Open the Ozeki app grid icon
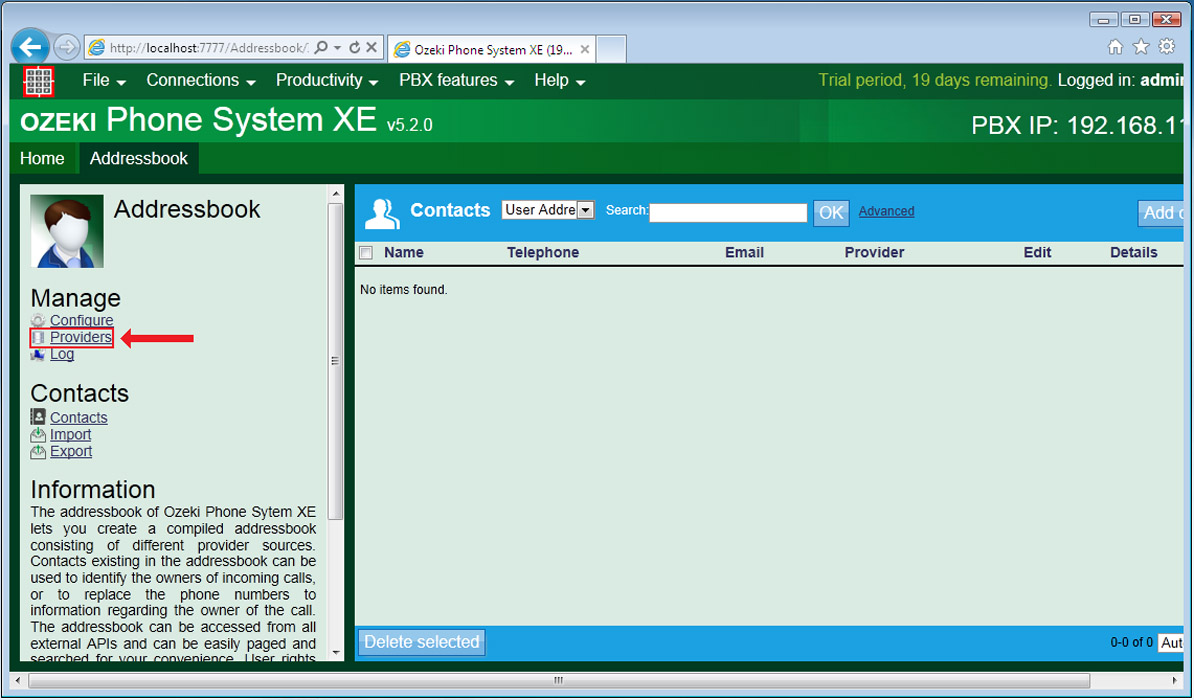Image resolution: width=1194 pixels, height=700 pixels. coord(38,81)
